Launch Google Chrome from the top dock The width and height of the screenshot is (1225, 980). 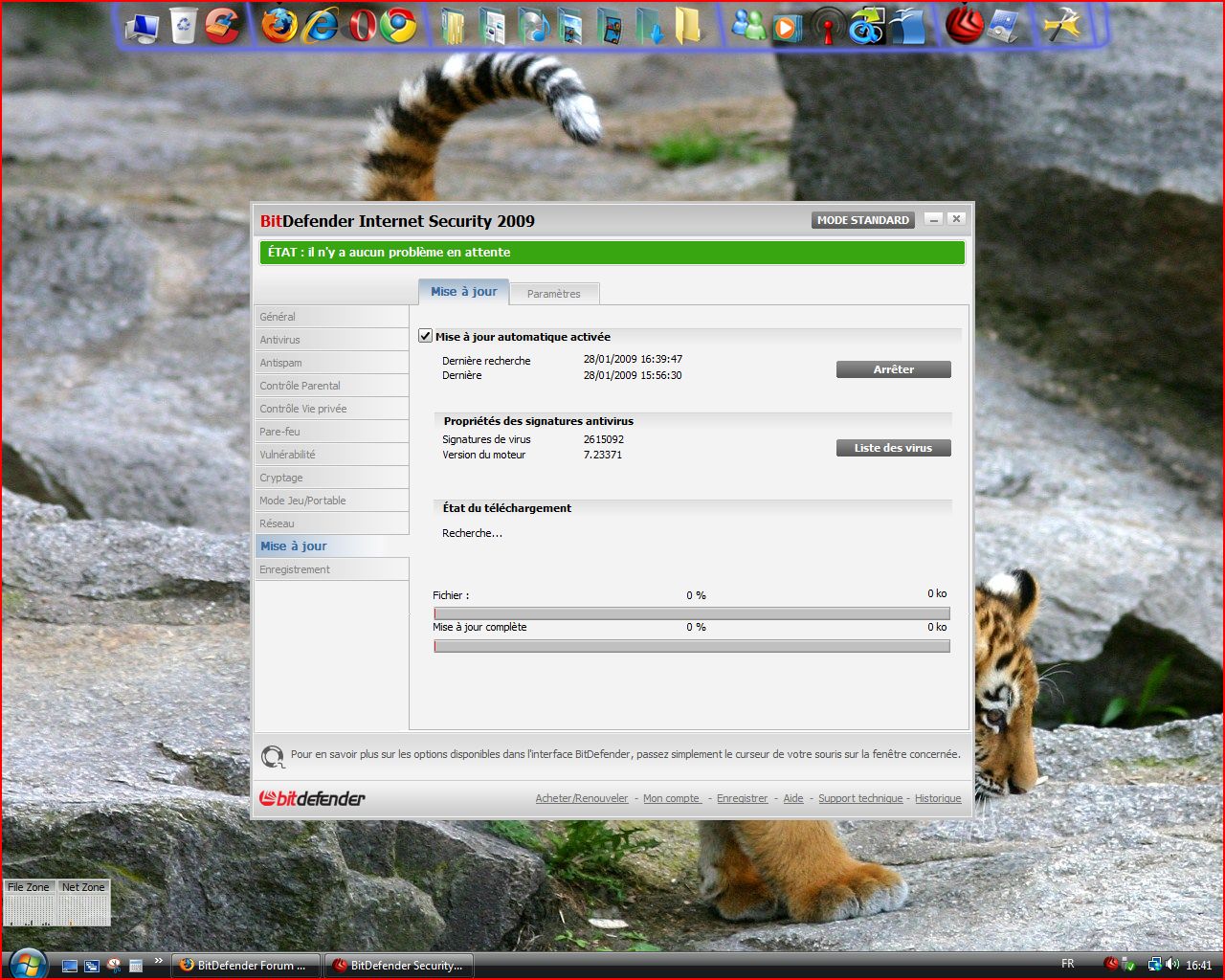click(x=398, y=26)
